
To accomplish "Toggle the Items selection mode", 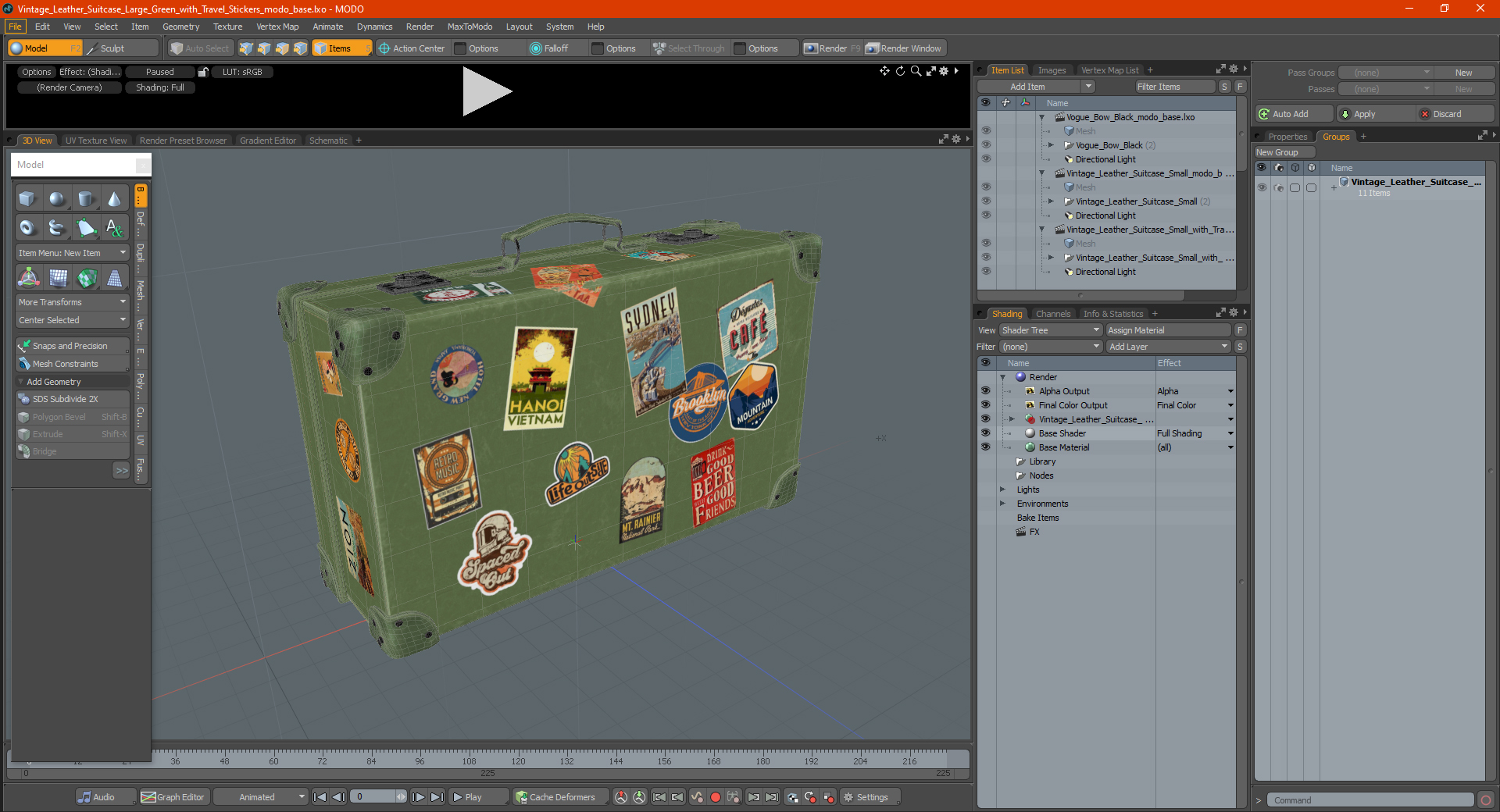I will 341,48.
